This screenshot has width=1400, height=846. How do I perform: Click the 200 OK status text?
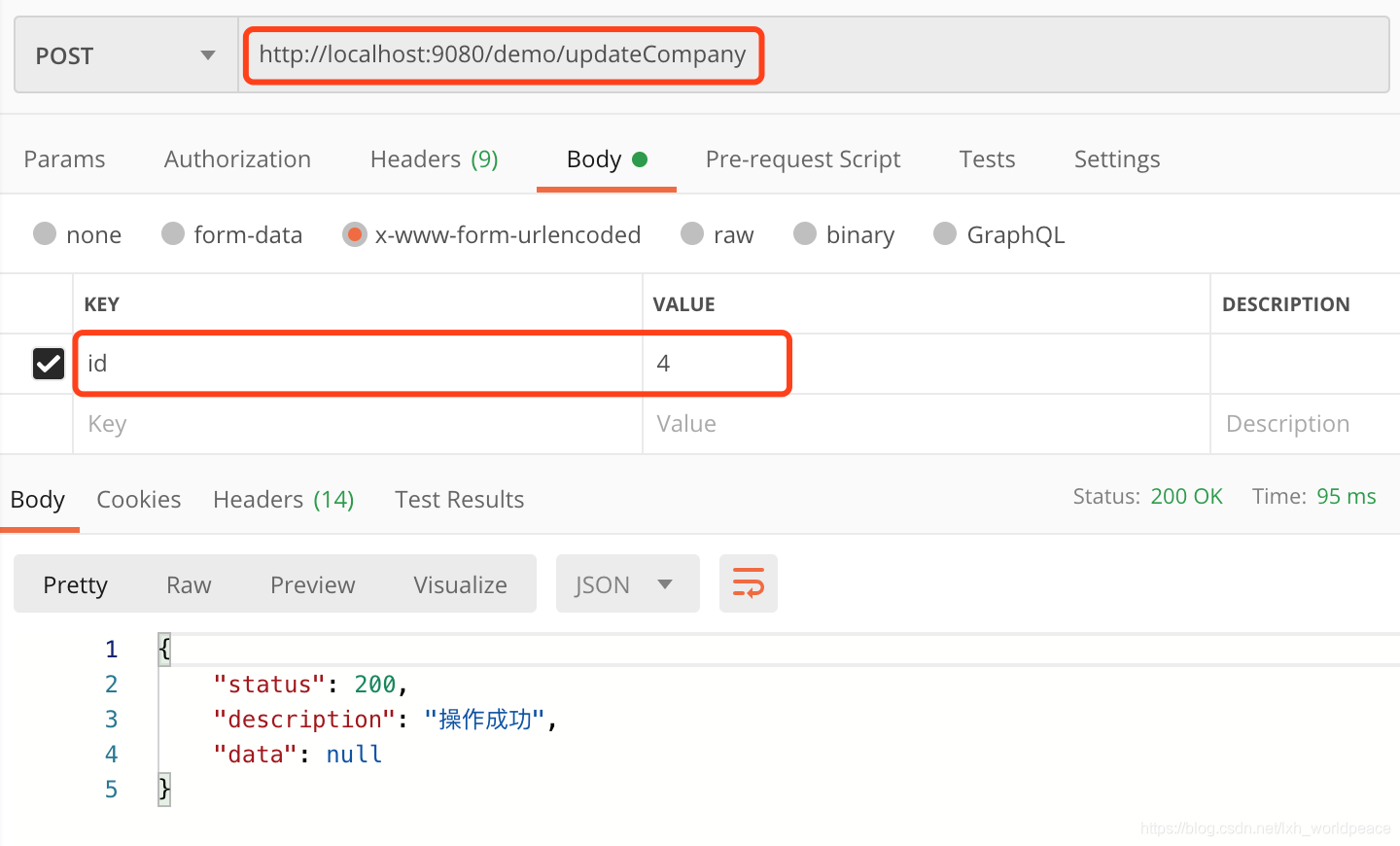coord(1186,497)
